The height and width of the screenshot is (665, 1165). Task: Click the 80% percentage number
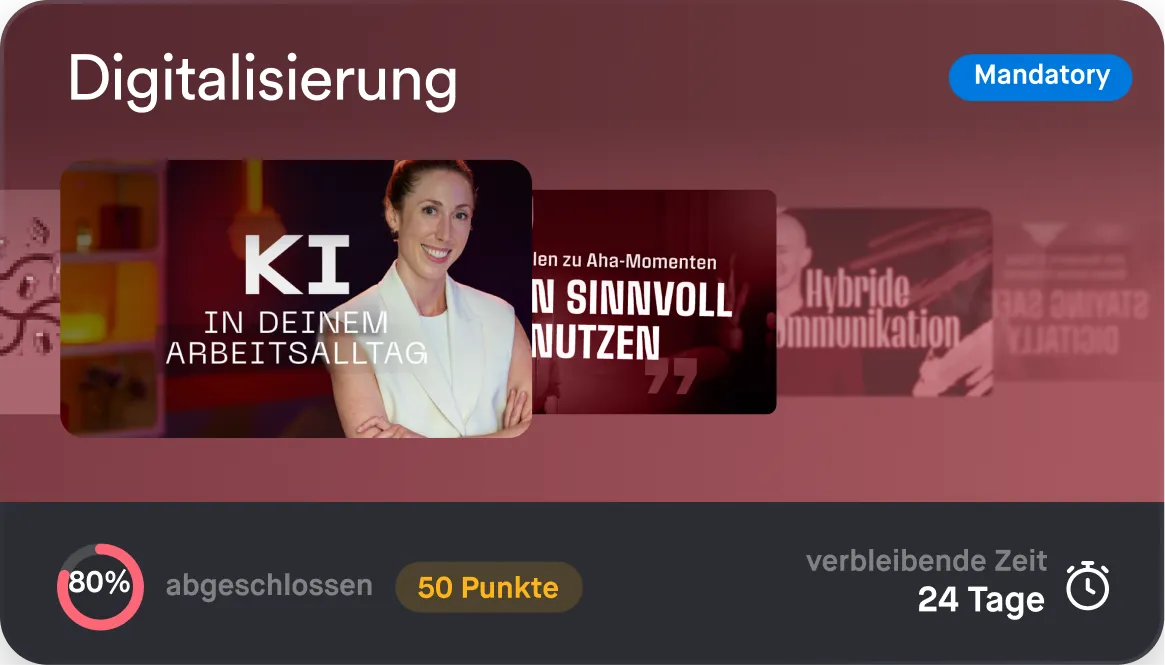click(x=100, y=583)
